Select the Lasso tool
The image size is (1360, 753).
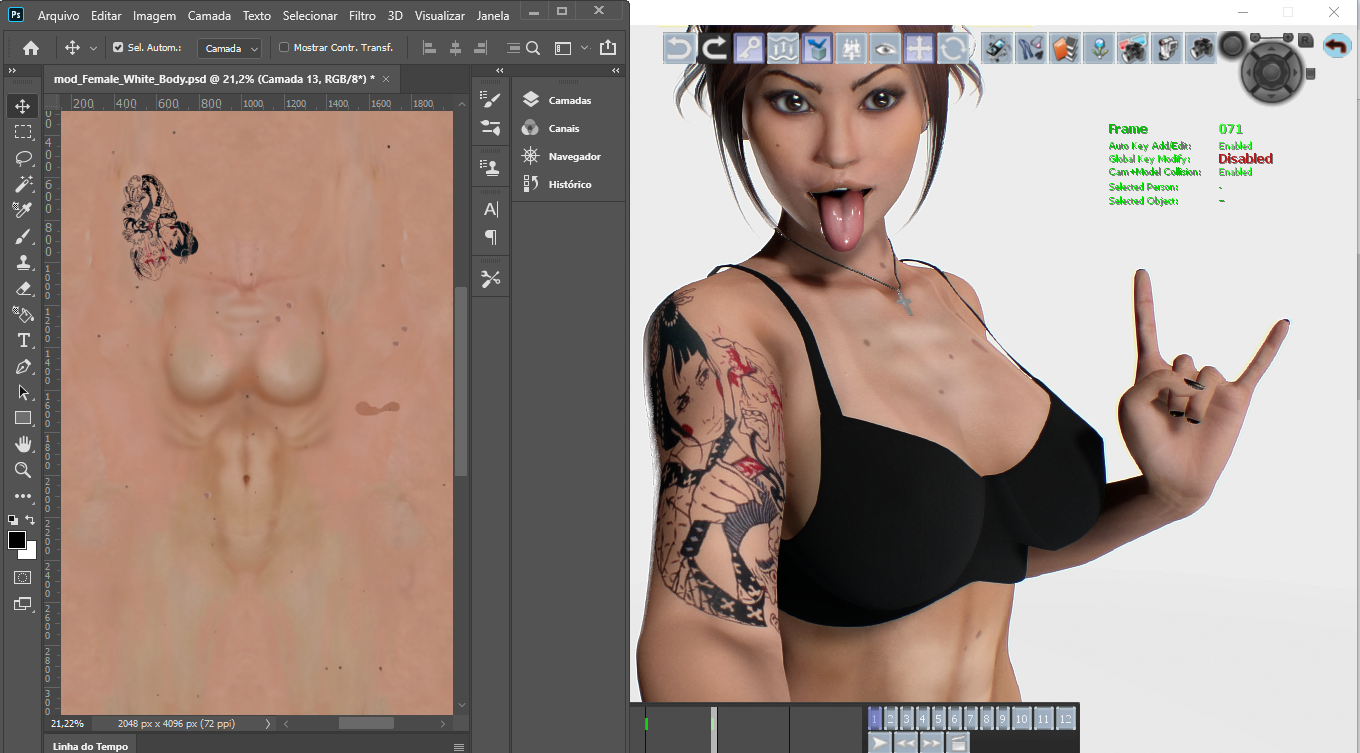click(23, 158)
